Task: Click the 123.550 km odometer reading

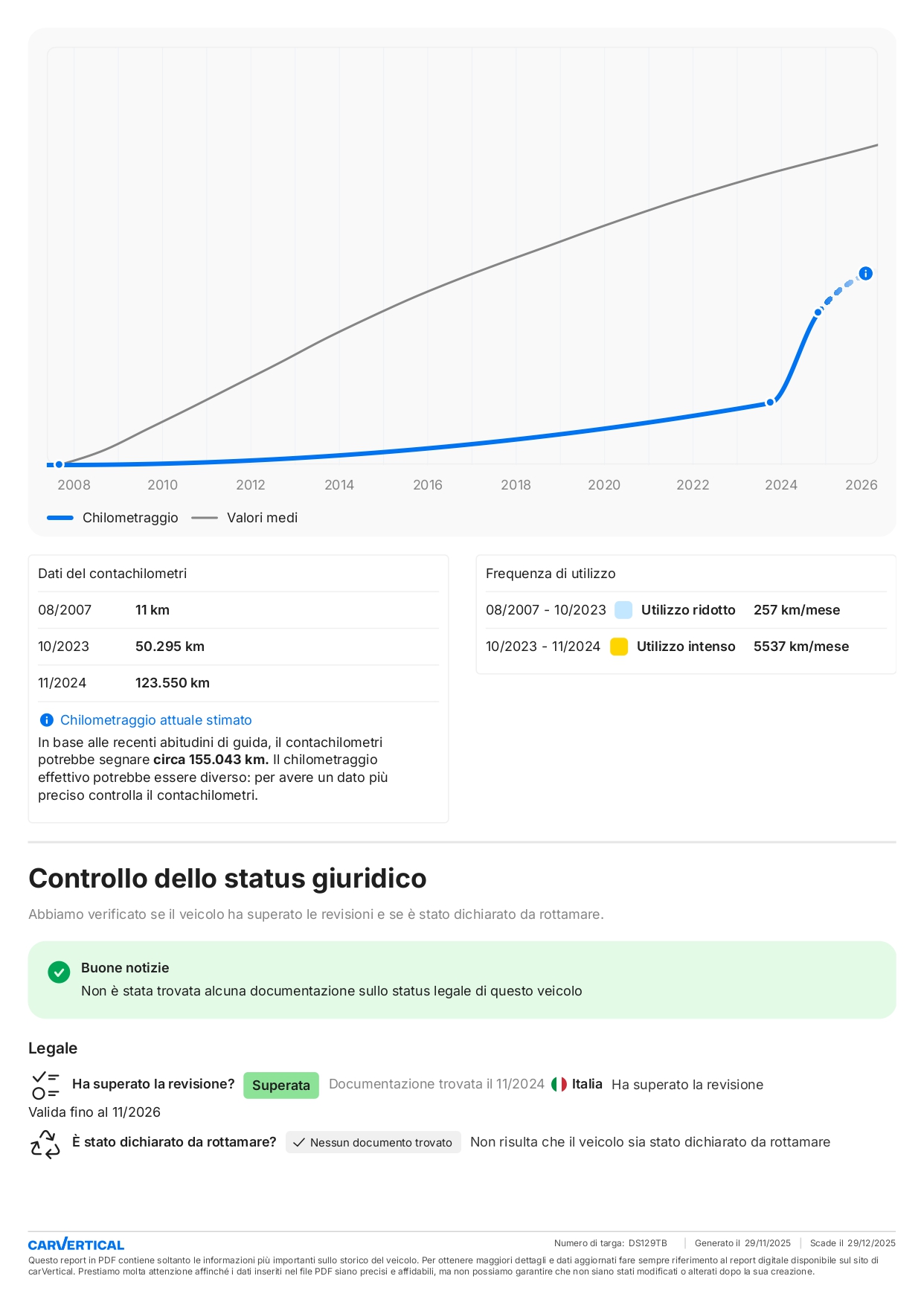Action: click(x=173, y=683)
